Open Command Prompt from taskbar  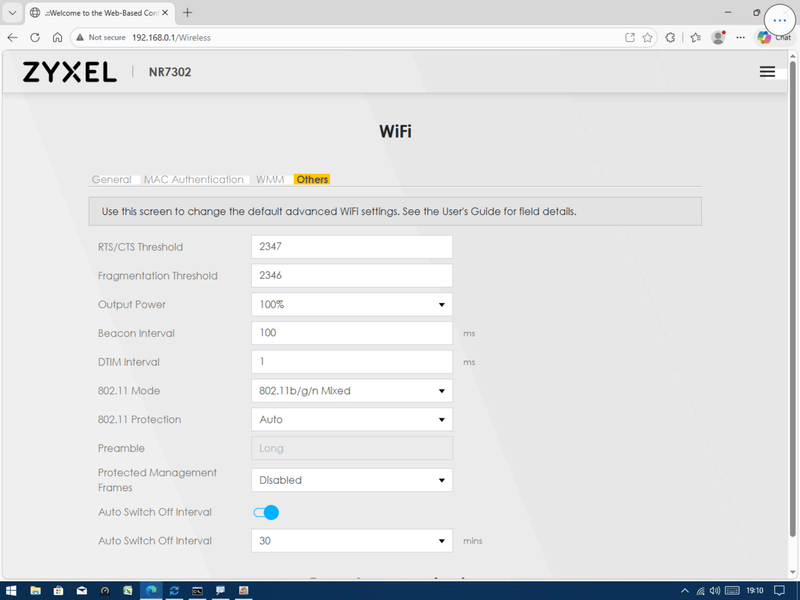pos(197,590)
